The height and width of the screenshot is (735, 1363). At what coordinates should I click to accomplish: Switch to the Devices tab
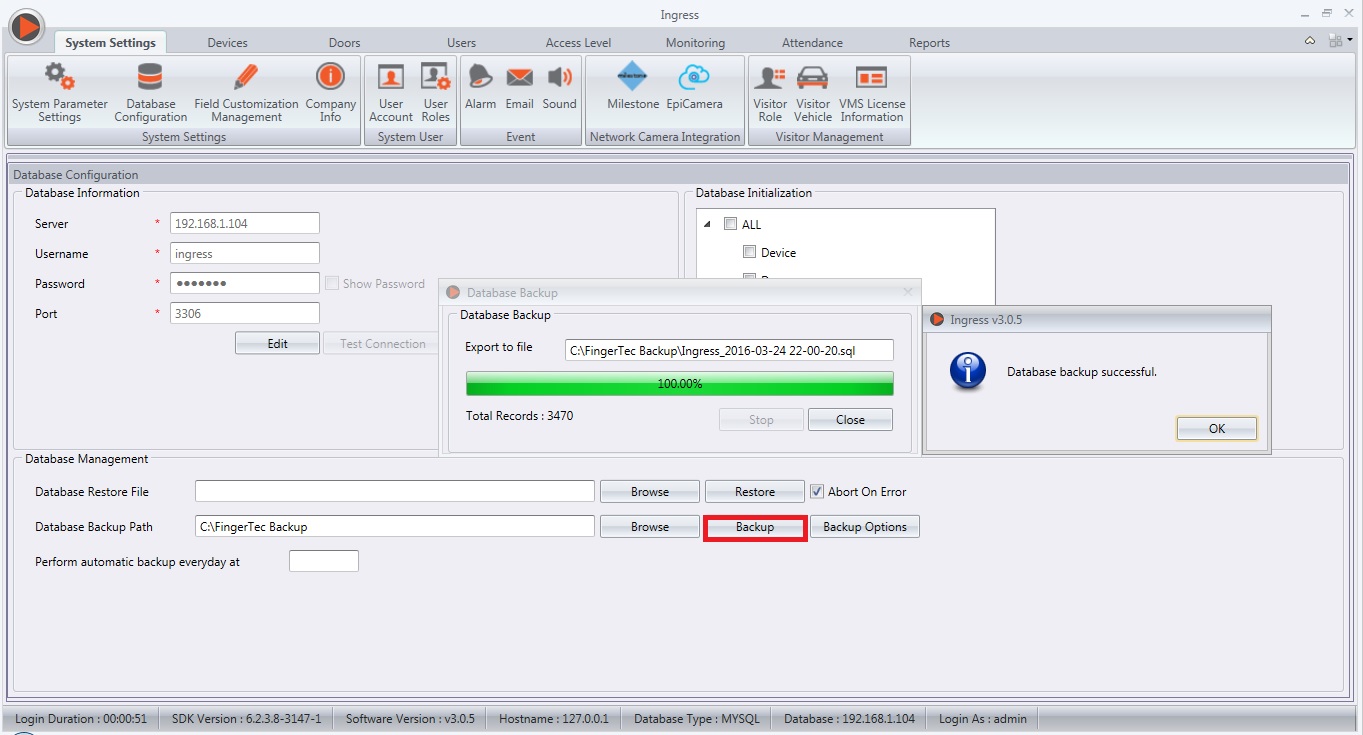(227, 43)
